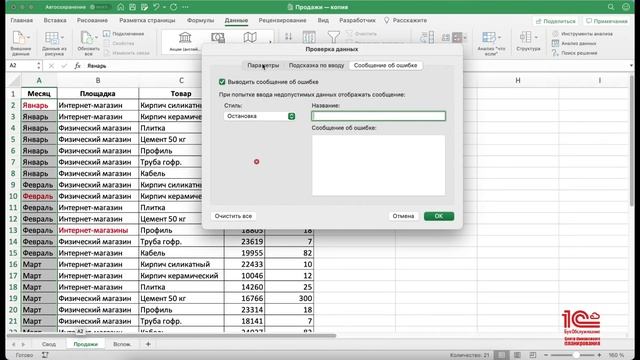Image resolution: width=640 pixels, height=360 pixels.
Task: Select cell with value 23619
Action: (x=244, y=242)
